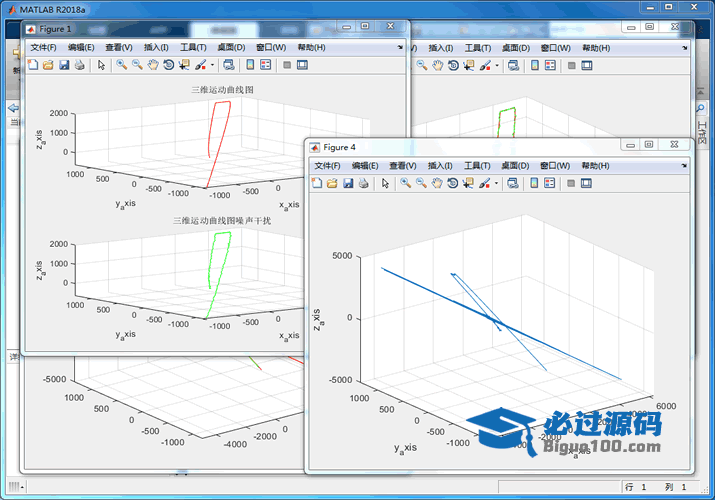Image resolution: width=715 pixels, height=500 pixels.
Task: Print Figure 4 using the printer icon
Action: [x=363, y=183]
